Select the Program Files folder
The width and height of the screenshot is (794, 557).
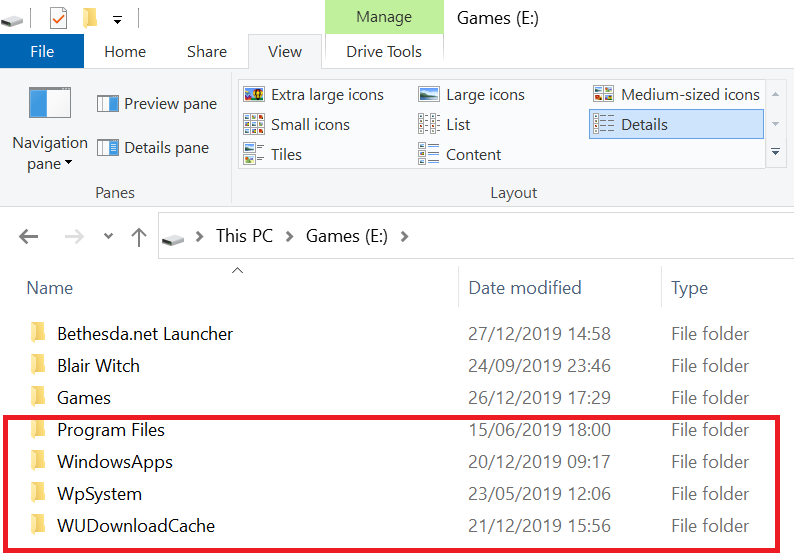pyautogui.click(x=111, y=430)
